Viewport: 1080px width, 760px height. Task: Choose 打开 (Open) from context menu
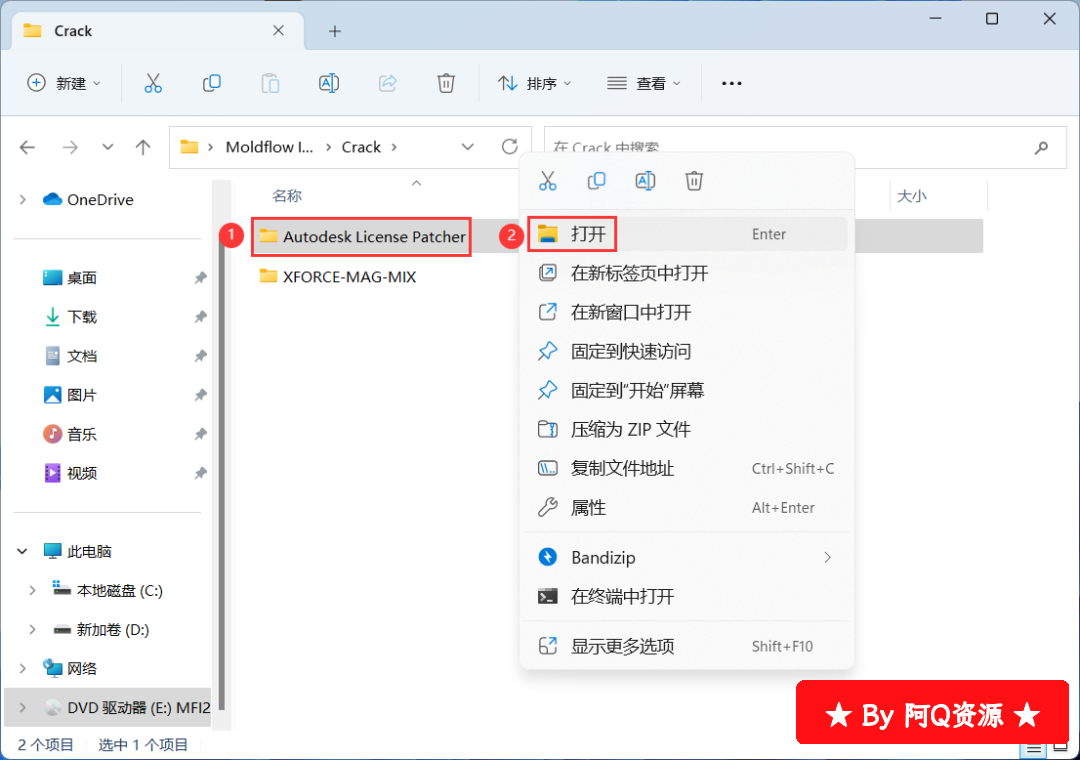686,234
